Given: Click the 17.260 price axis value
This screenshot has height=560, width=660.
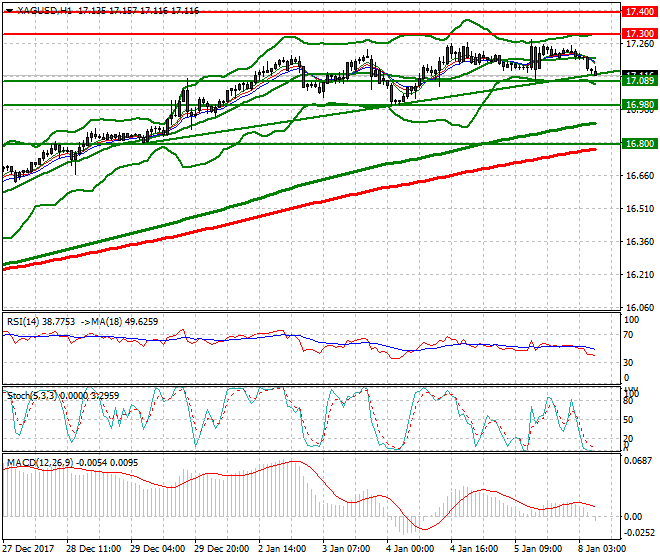Looking at the screenshot, I should coord(640,44).
